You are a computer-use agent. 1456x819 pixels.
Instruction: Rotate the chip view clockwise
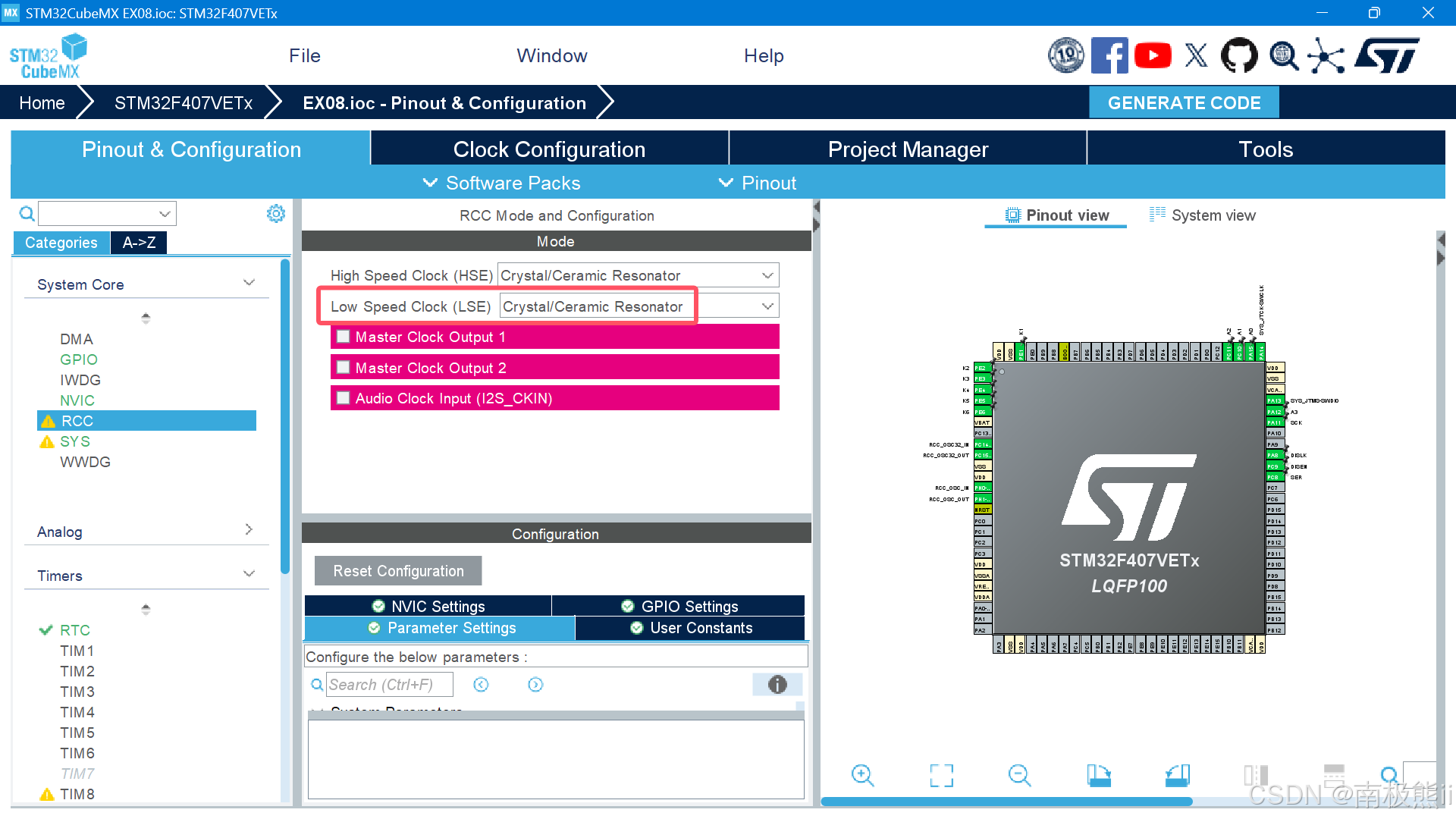[x=1099, y=775]
